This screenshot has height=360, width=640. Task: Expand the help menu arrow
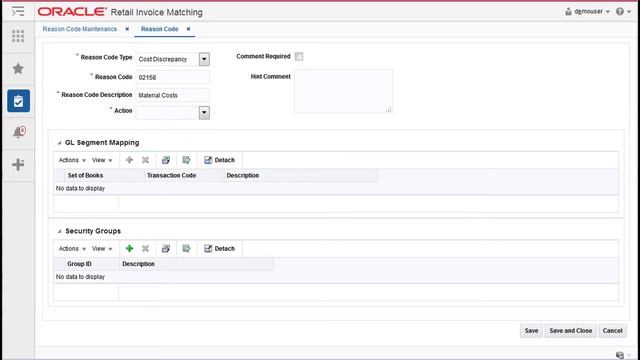[x=629, y=12]
